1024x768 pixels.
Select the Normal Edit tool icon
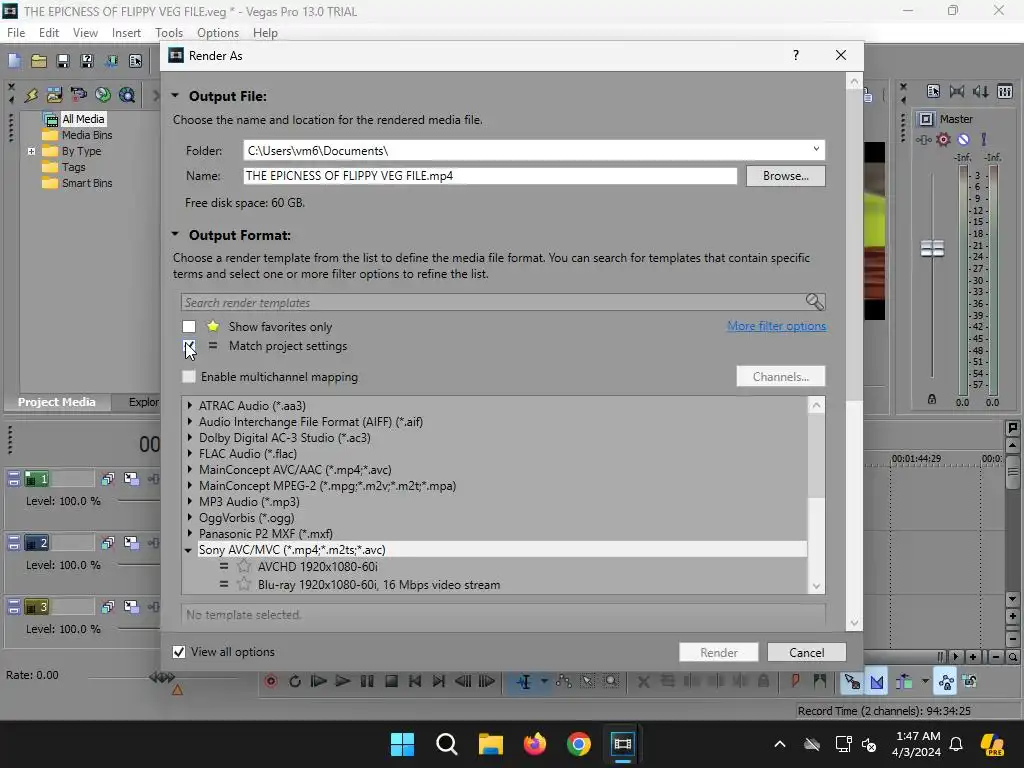524,682
